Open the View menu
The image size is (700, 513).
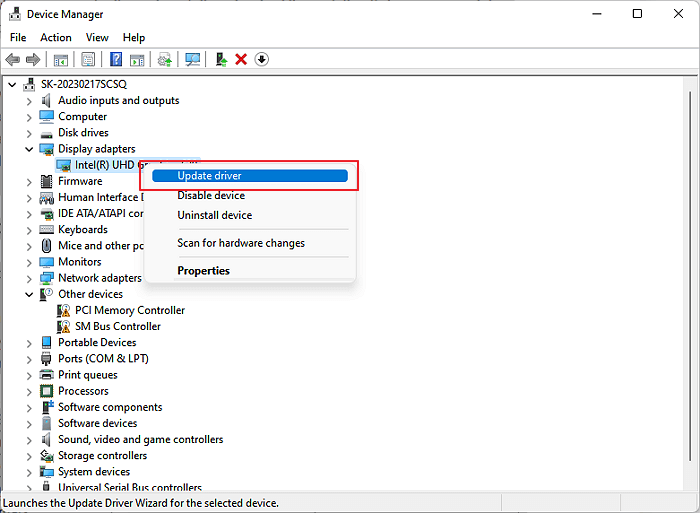[x=97, y=38]
